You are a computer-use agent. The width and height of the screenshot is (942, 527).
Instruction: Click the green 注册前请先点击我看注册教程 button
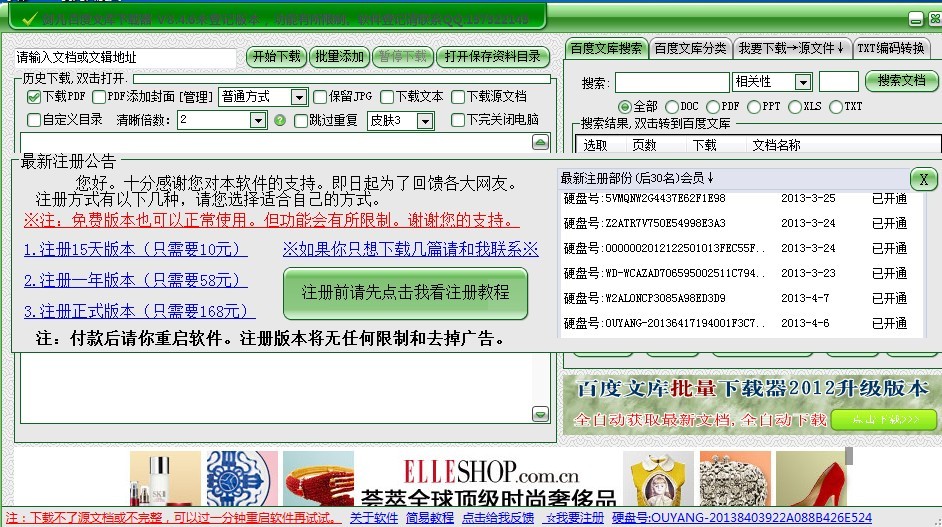(406, 293)
